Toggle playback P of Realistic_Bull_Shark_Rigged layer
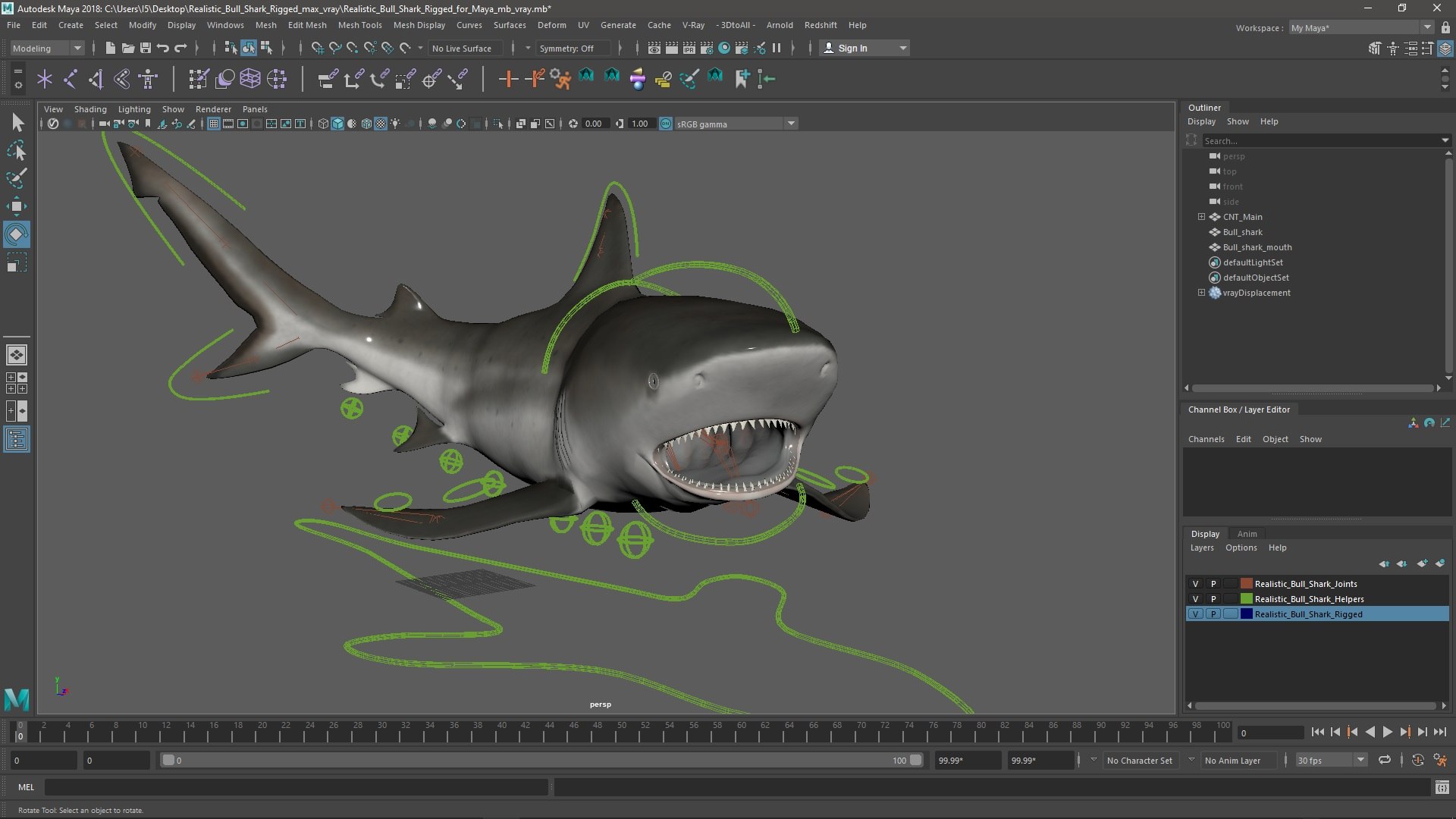This screenshot has height=819, width=1456. pyautogui.click(x=1213, y=614)
